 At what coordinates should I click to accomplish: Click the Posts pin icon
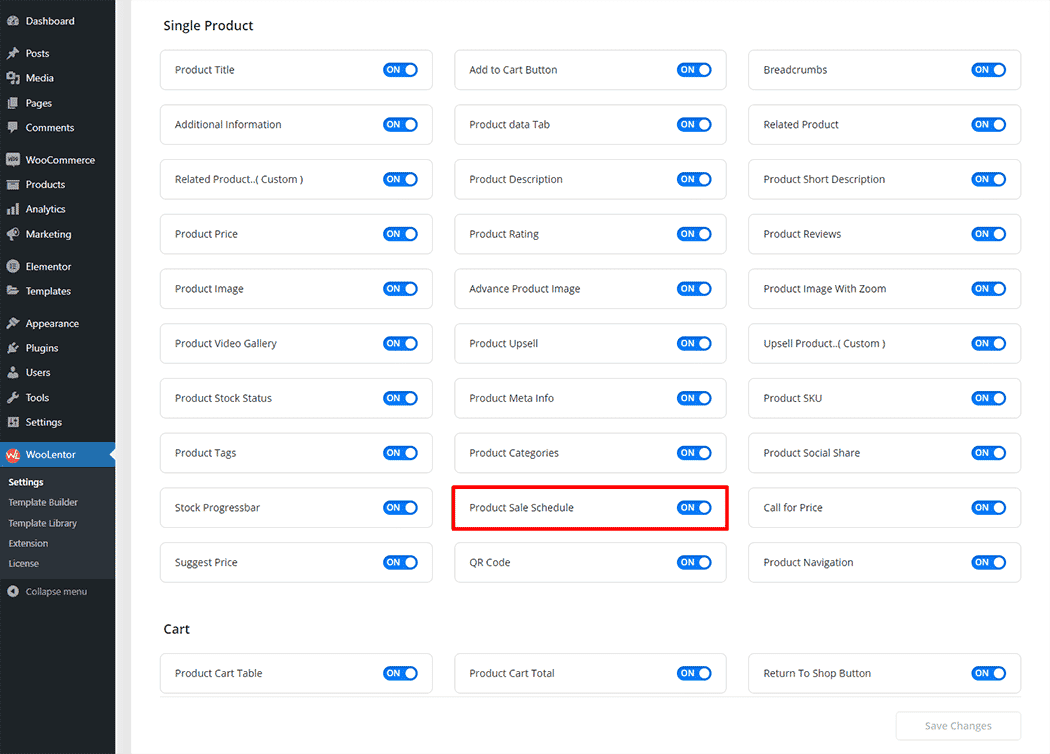point(12,54)
